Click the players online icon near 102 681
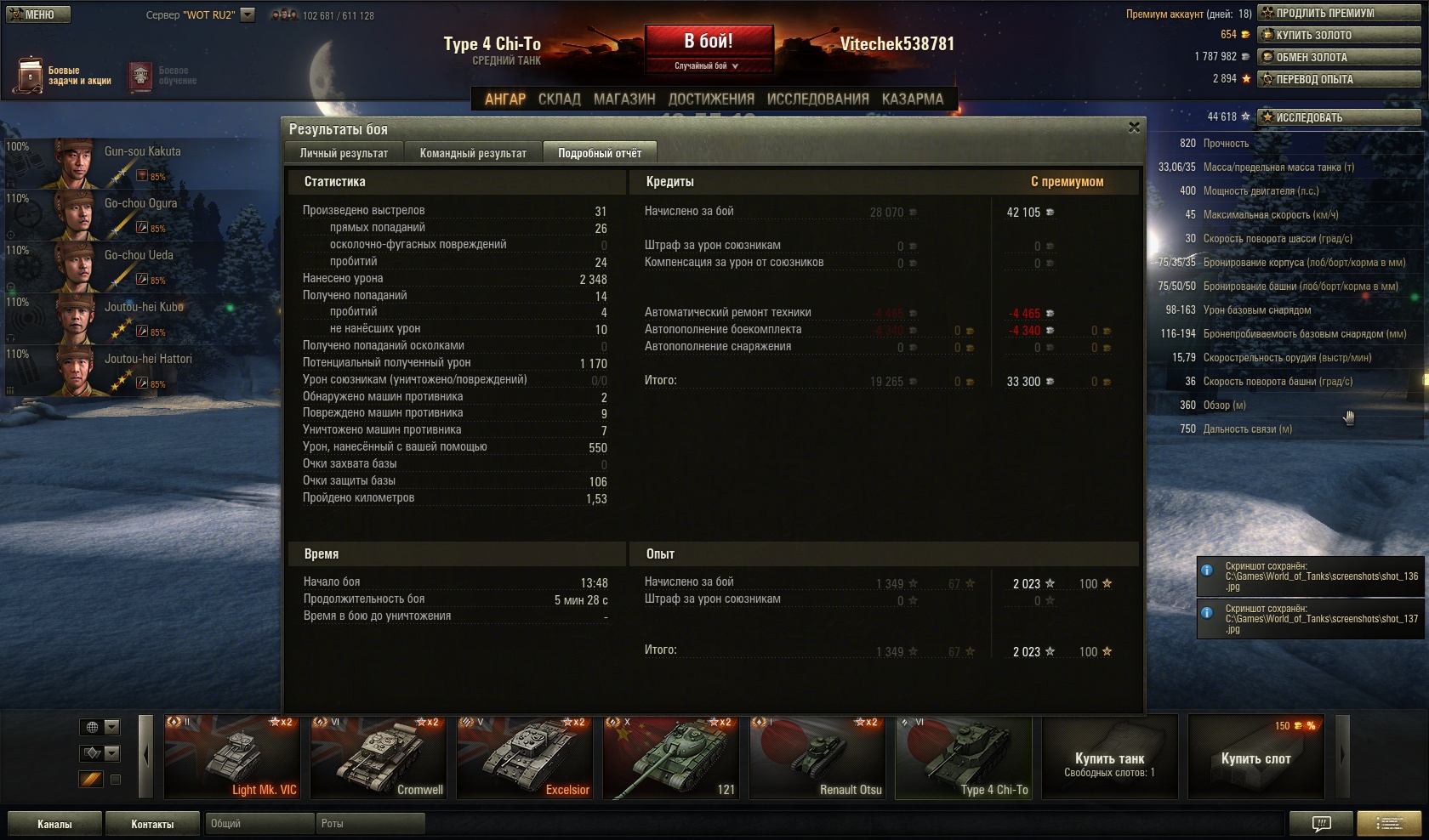 [284, 14]
